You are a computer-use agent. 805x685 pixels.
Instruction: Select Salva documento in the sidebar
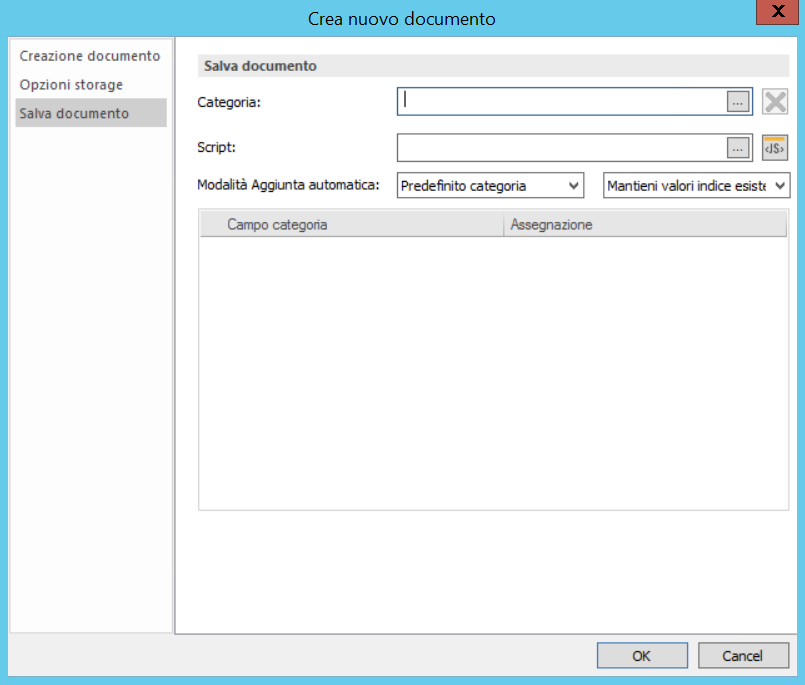pyautogui.click(x=73, y=112)
